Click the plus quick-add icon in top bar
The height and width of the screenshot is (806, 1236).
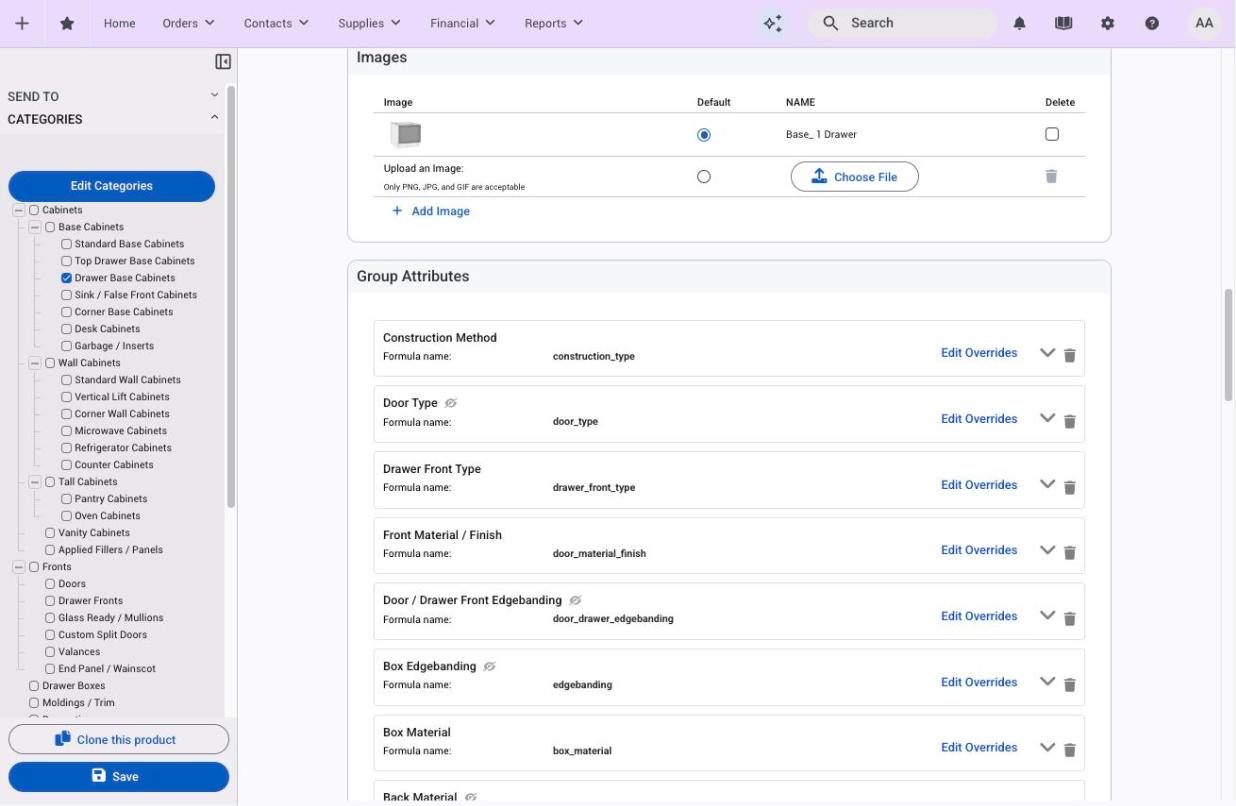[22, 23]
